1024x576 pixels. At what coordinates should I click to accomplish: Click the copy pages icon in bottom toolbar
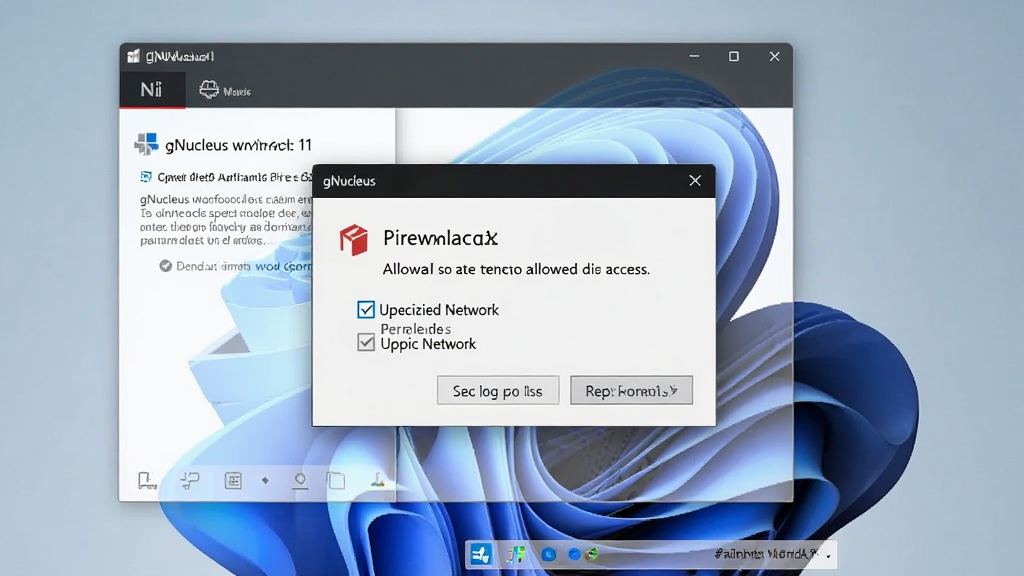tap(336, 481)
